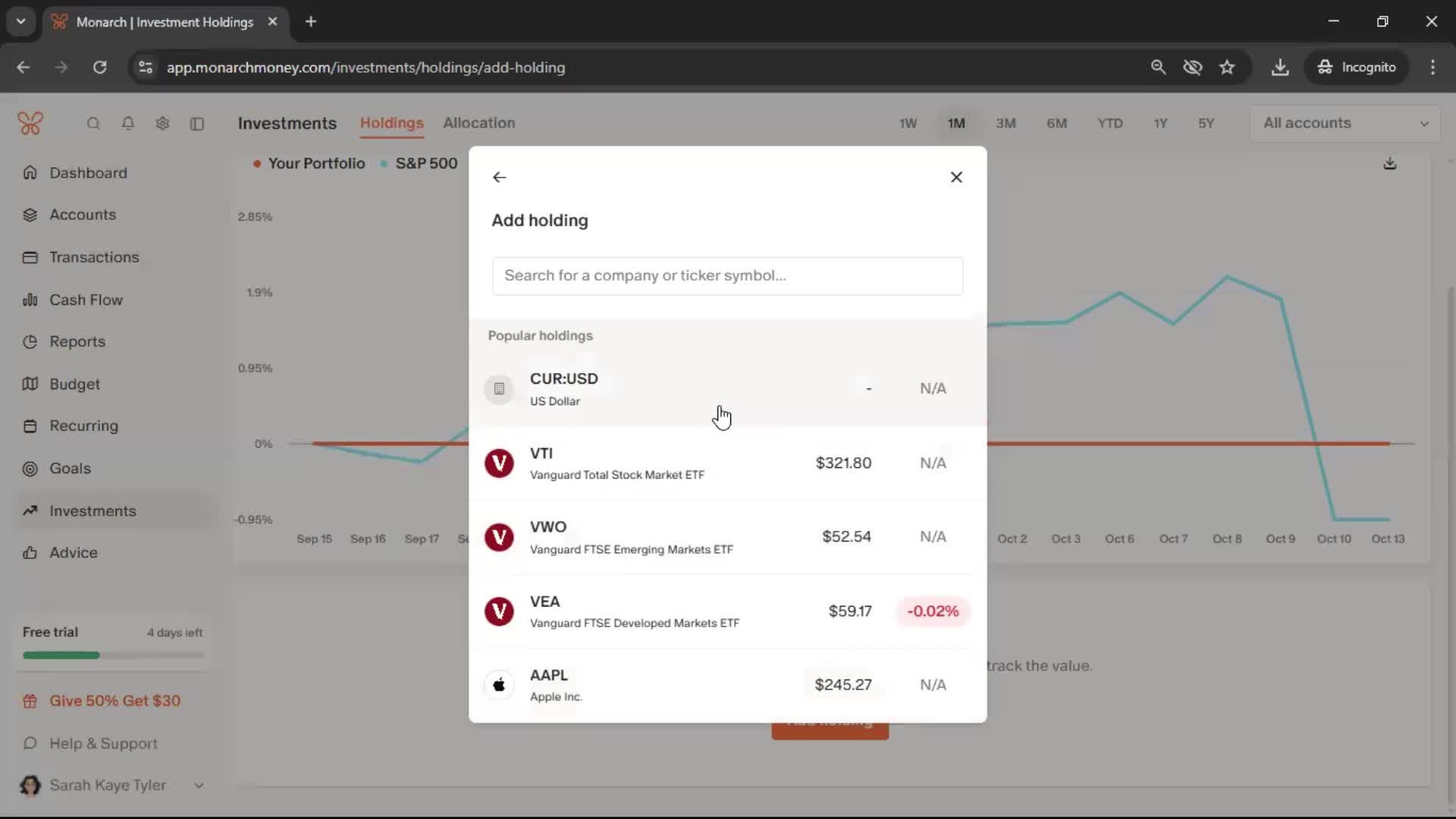Select the 3M time range
This screenshot has height=819, width=1456.
(1006, 123)
